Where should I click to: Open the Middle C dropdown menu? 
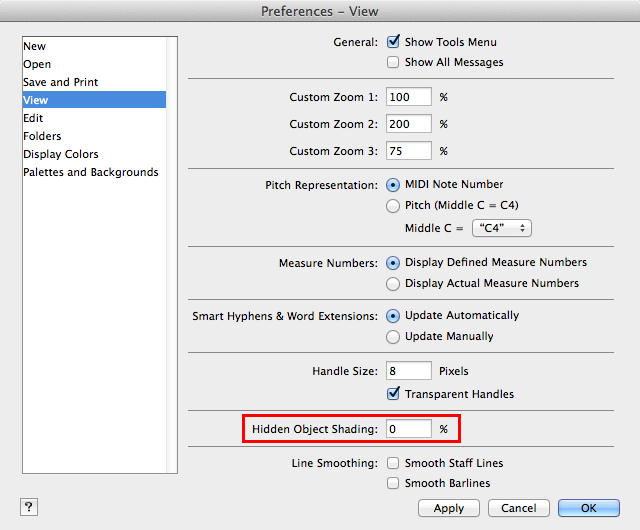pyautogui.click(x=501, y=228)
